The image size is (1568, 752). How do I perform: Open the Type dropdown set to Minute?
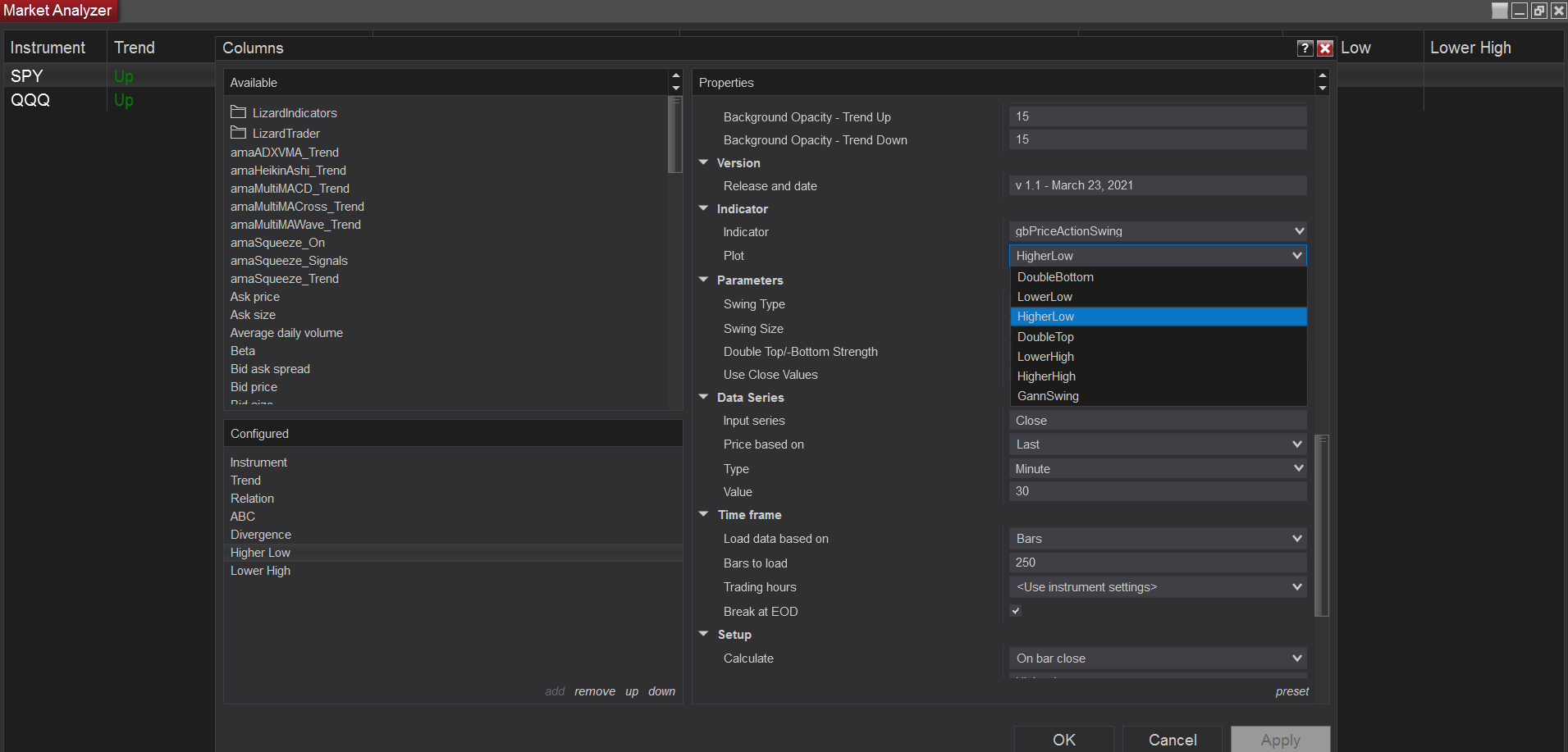1158,468
